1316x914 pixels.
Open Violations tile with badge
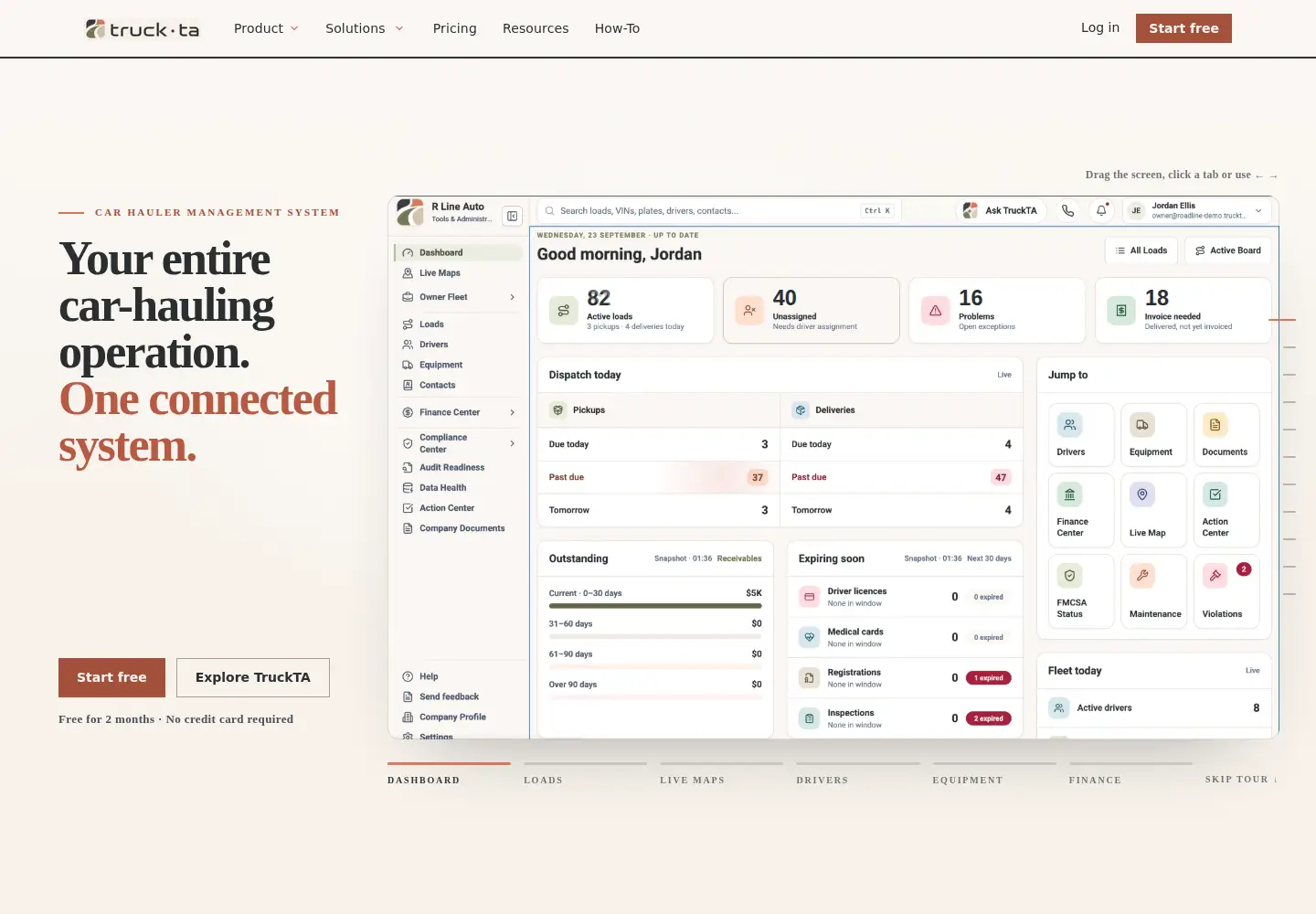tap(1226, 591)
